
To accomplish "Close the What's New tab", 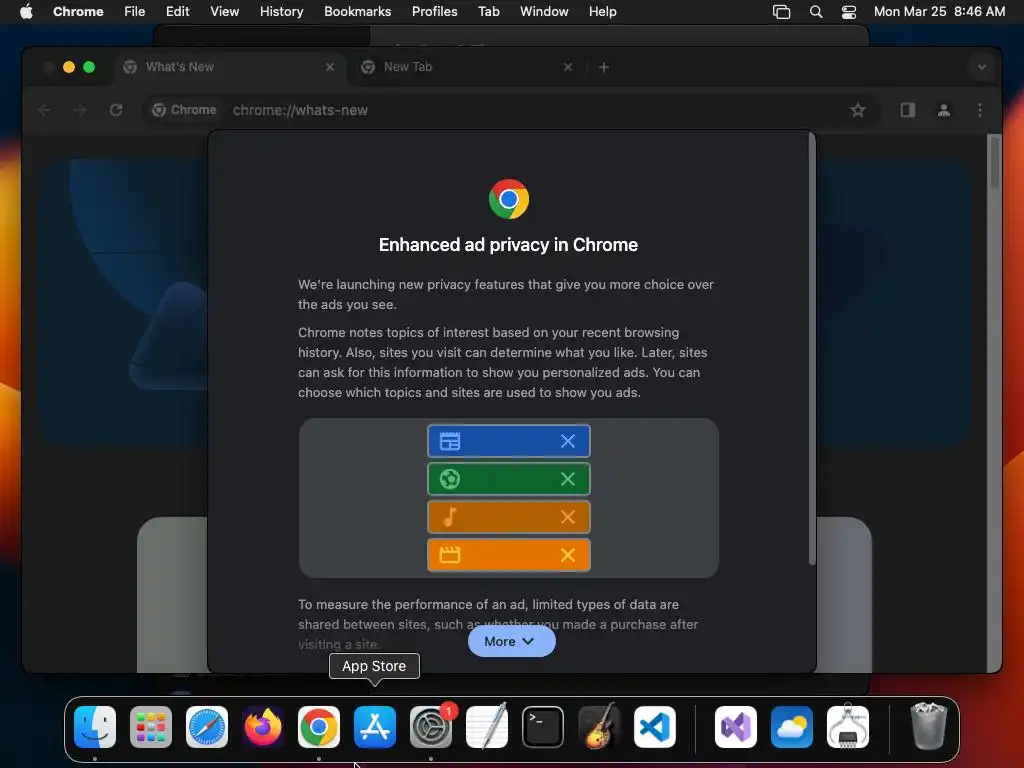I will [330, 67].
